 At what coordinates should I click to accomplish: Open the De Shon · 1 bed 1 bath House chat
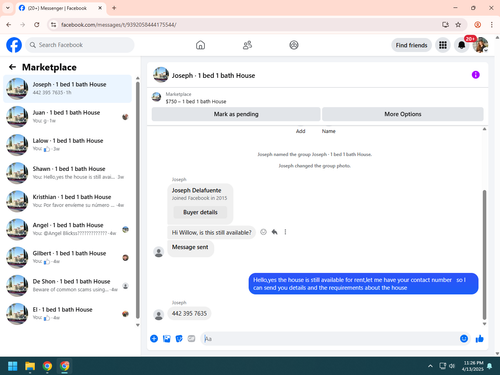(67, 286)
